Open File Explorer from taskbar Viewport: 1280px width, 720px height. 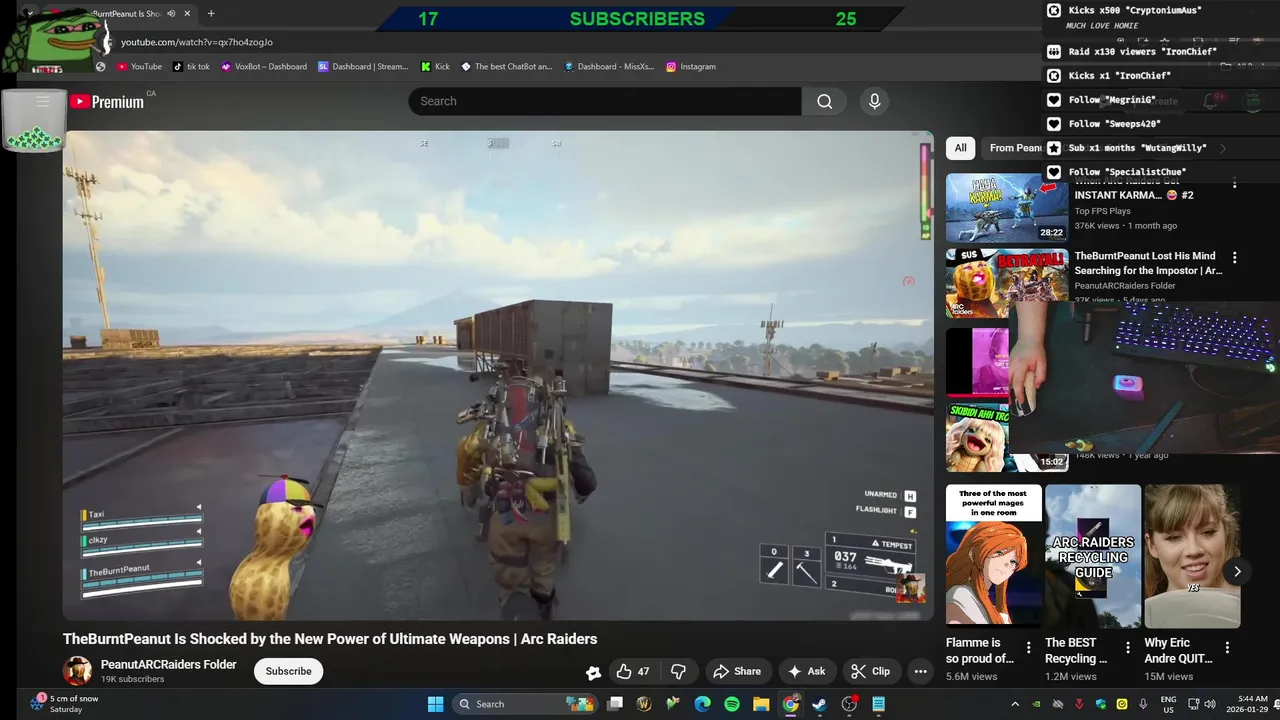[761, 704]
